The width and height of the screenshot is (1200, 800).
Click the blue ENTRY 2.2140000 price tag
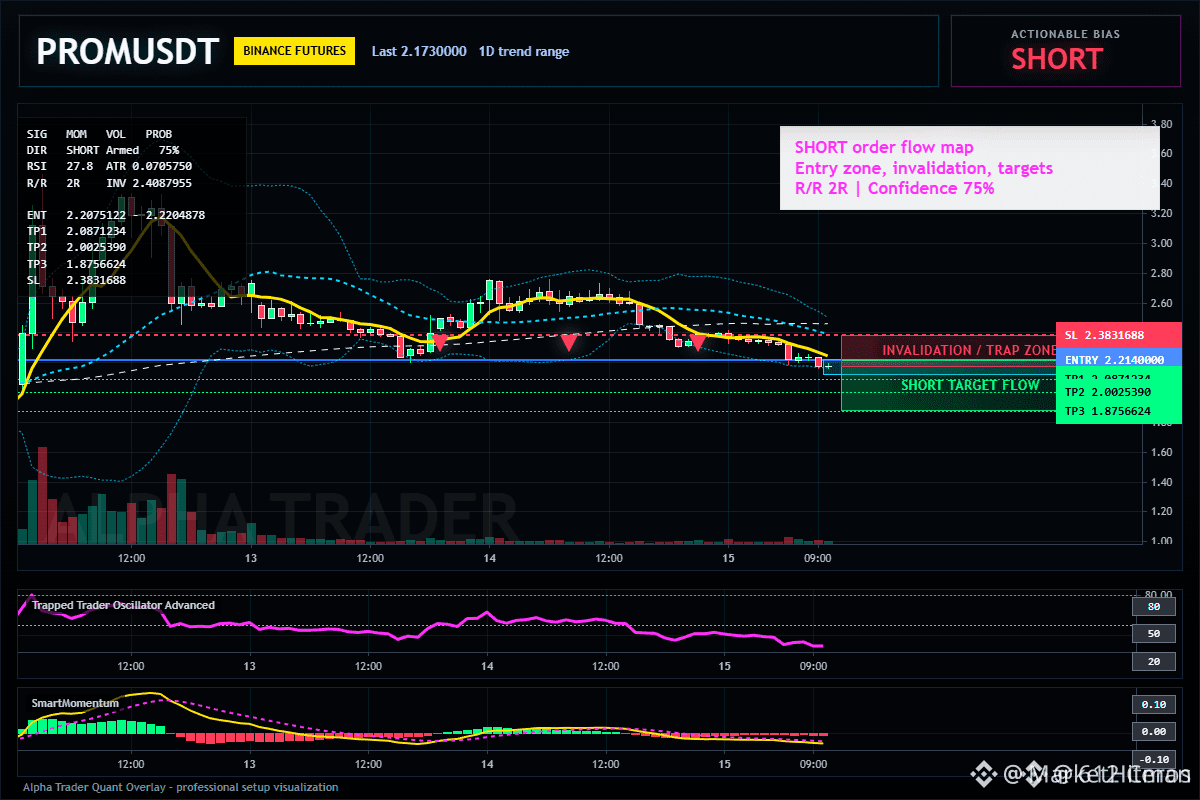point(1118,359)
